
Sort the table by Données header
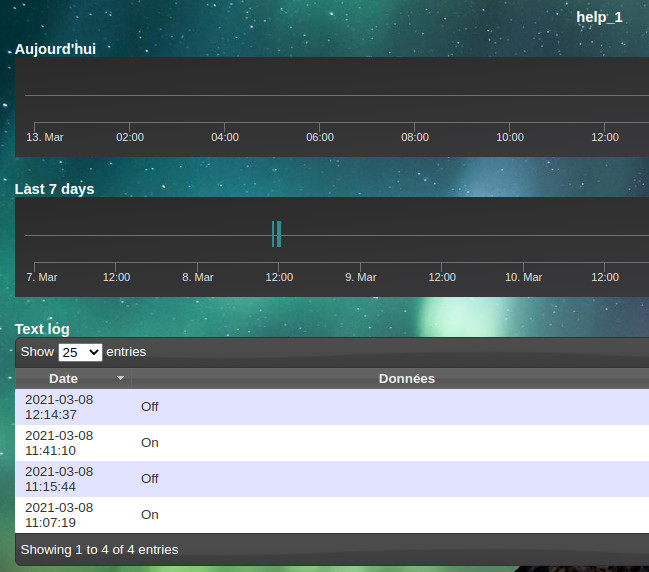pyautogui.click(x=406, y=379)
